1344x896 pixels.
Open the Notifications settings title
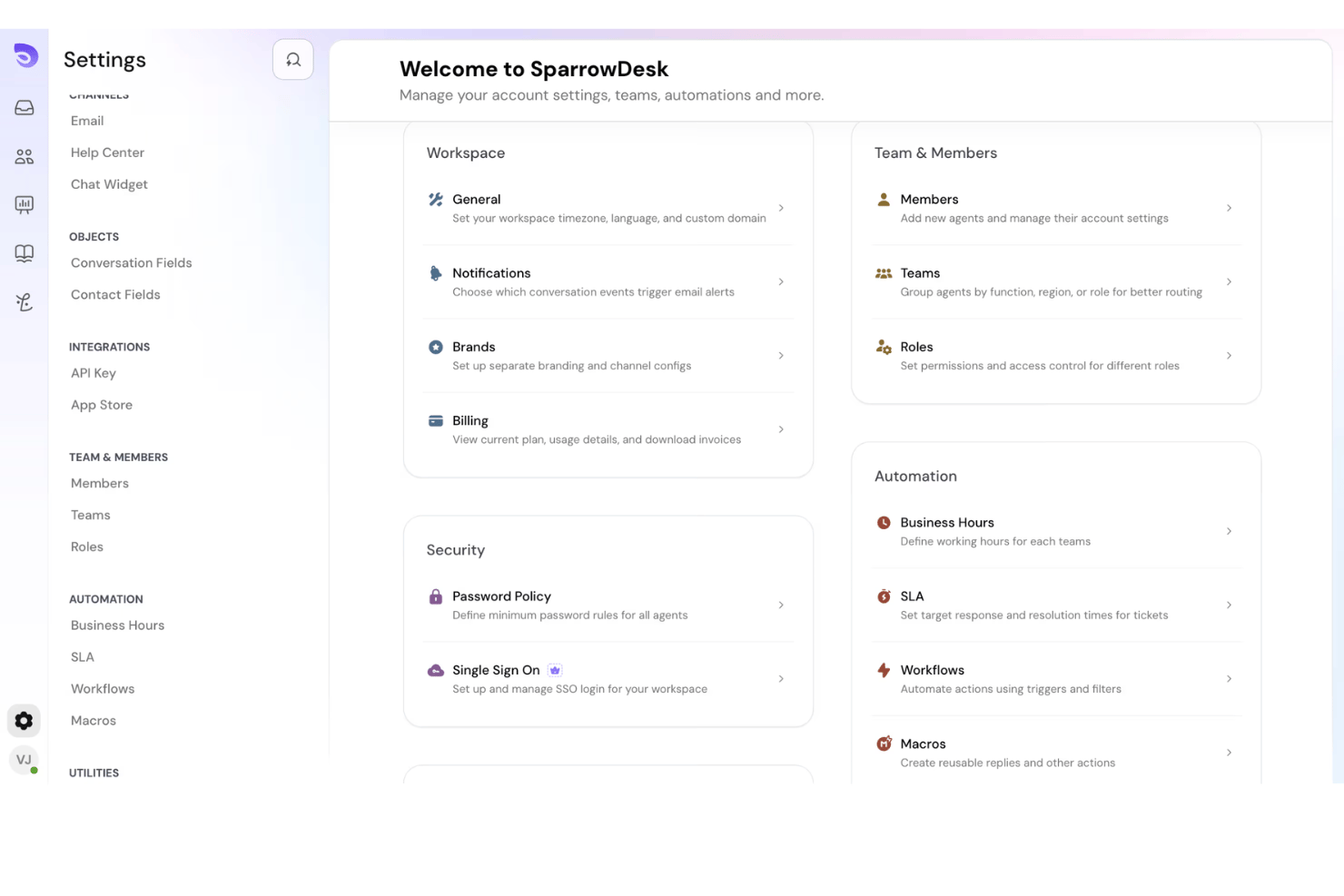coord(491,273)
